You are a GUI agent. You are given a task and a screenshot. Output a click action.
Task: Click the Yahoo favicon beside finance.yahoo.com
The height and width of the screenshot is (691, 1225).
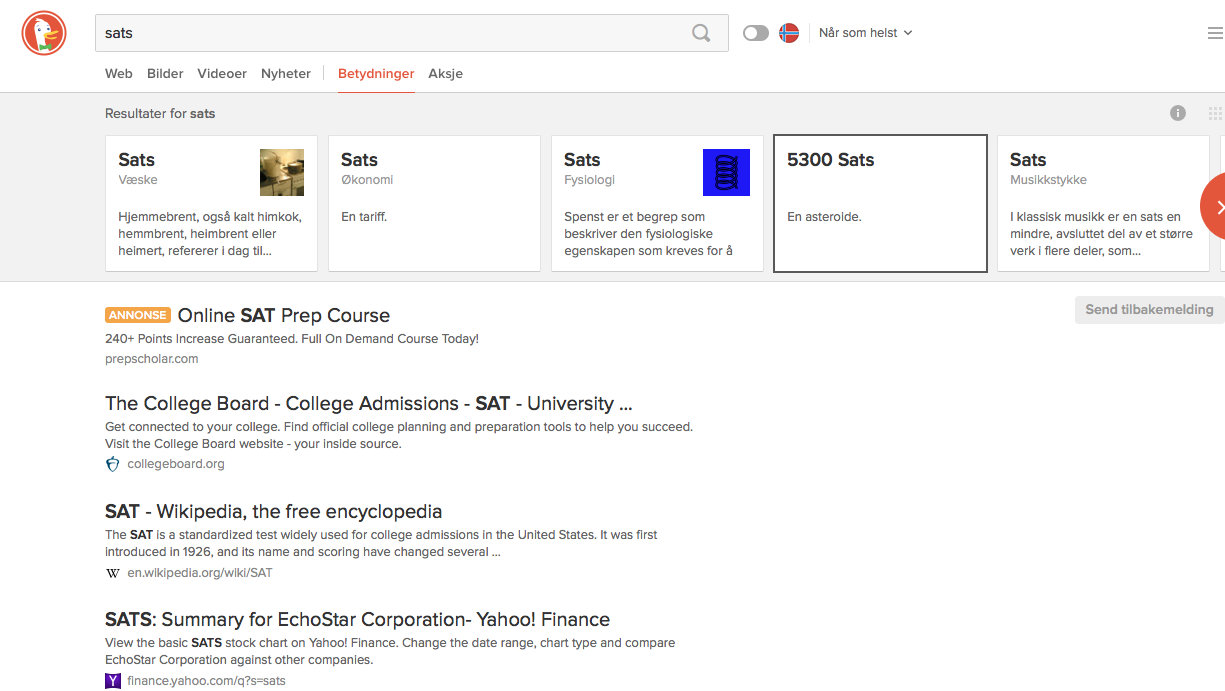113,681
